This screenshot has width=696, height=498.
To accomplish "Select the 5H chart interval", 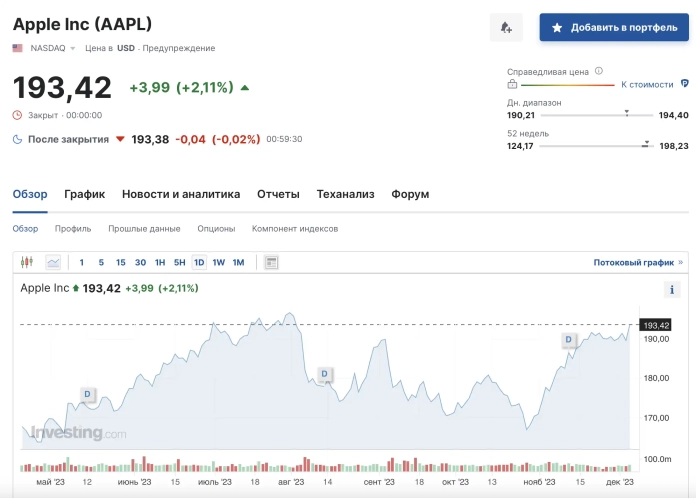I will [x=179, y=262].
